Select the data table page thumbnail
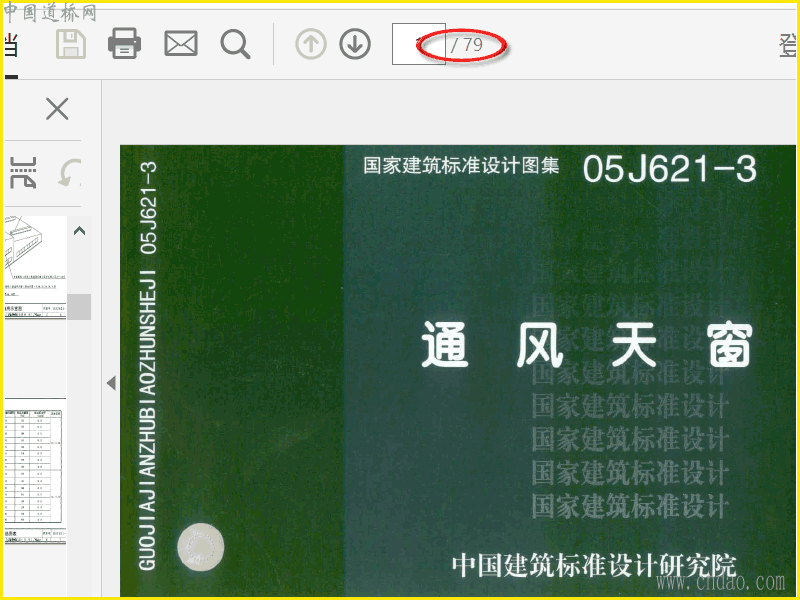Screen dimensions: 800x600 tap(35, 472)
